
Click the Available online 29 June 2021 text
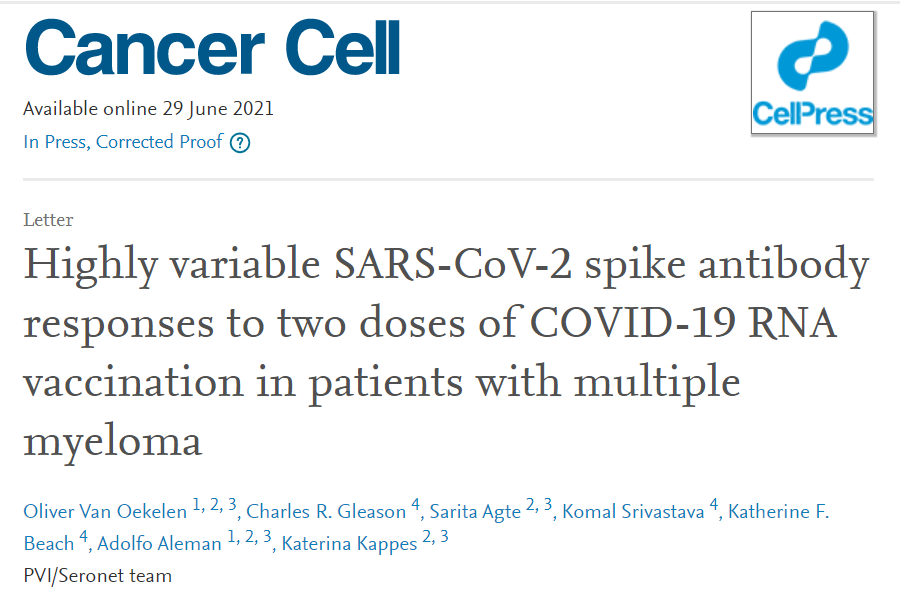[x=148, y=109]
